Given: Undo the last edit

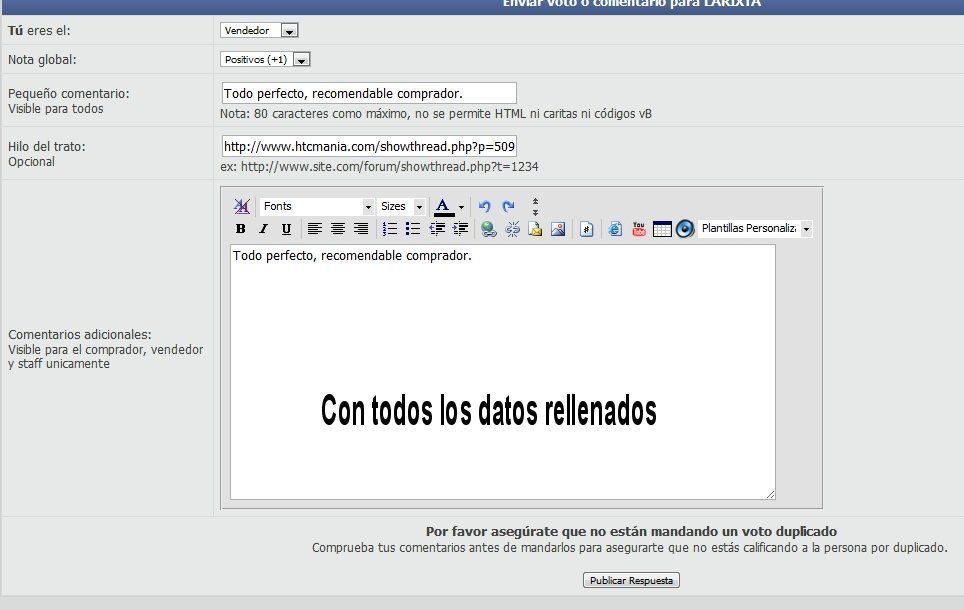Looking at the screenshot, I should click(x=485, y=206).
